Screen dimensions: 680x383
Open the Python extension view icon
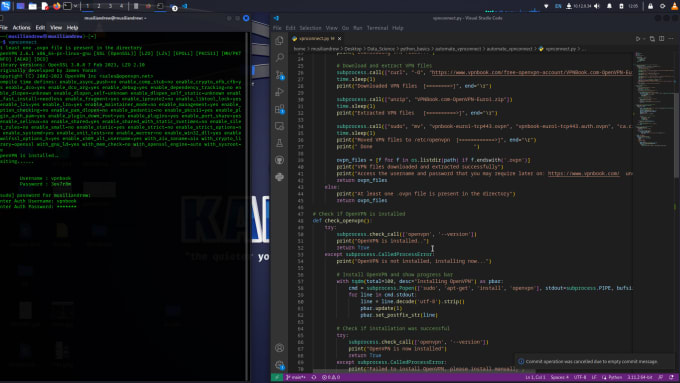(x=279, y=177)
